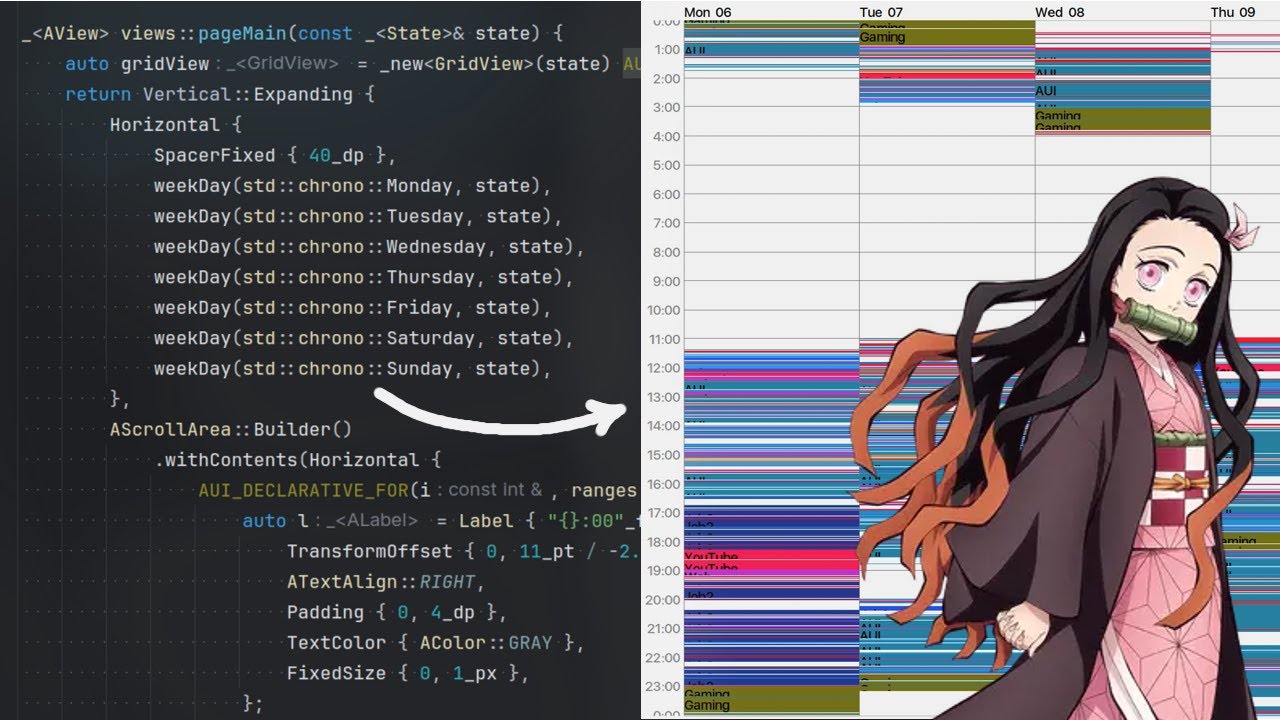Click the ATextAlign::RIGHT line
The height and width of the screenshot is (720, 1280).
(x=386, y=582)
